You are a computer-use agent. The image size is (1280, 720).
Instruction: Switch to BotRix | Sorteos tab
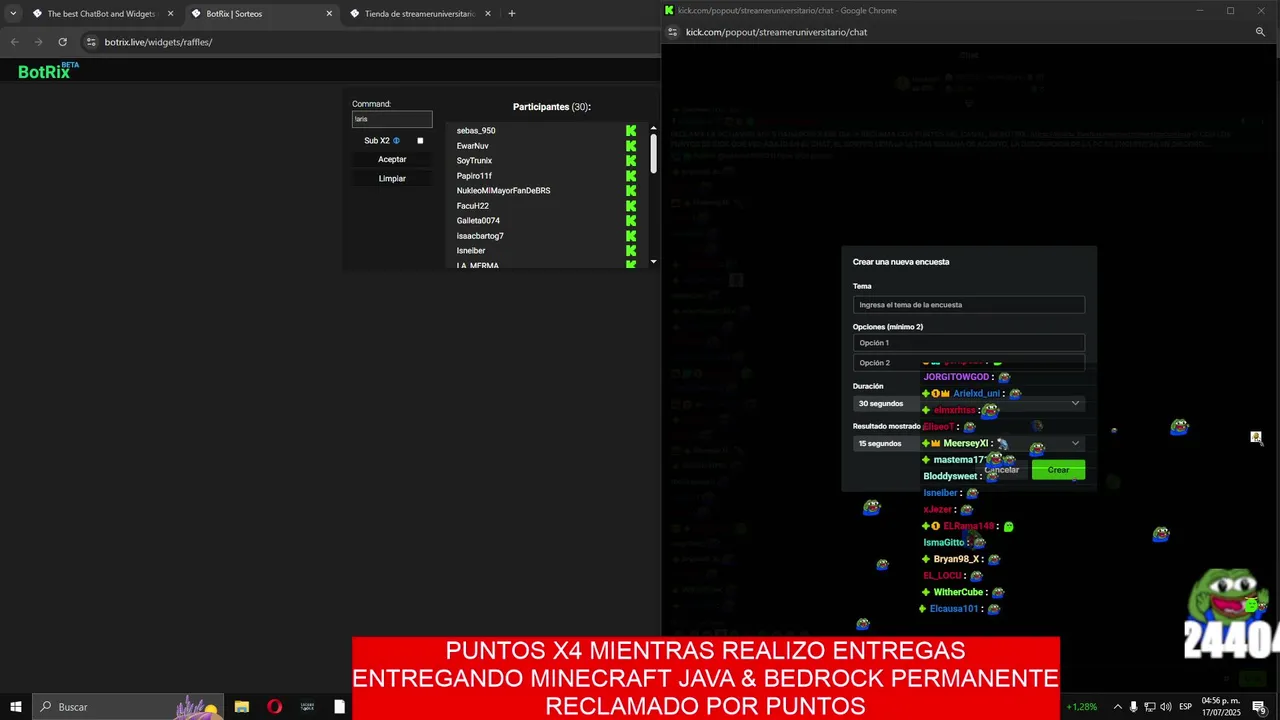(260, 14)
